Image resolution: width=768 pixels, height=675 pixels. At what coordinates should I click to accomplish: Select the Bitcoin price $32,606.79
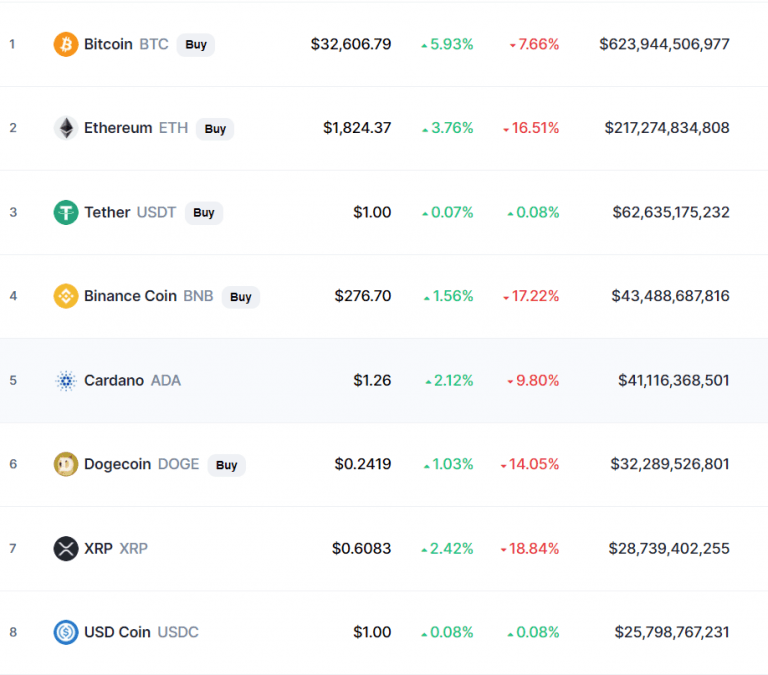click(x=351, y=45)
